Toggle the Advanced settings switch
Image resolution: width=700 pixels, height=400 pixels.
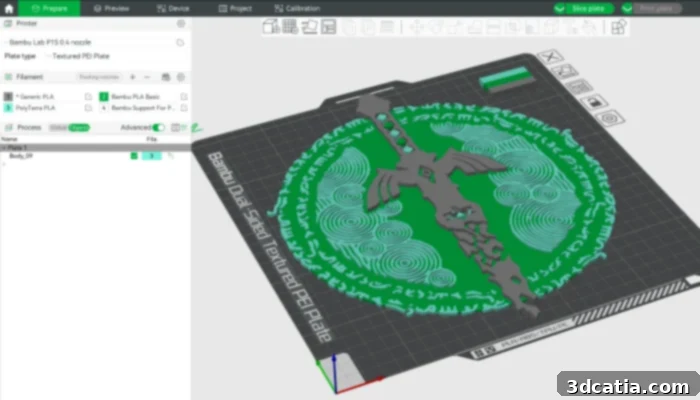[x=158, y=128]
